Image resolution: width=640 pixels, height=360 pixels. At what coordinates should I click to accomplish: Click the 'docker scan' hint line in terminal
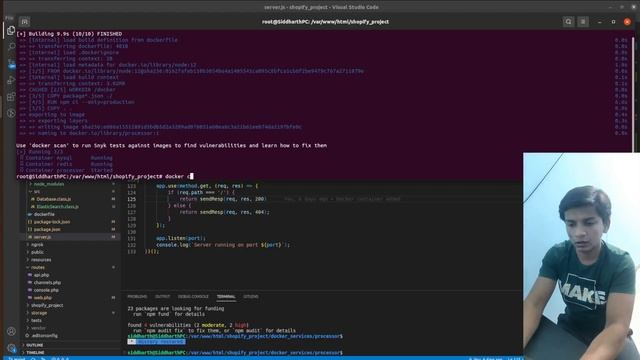171,145
